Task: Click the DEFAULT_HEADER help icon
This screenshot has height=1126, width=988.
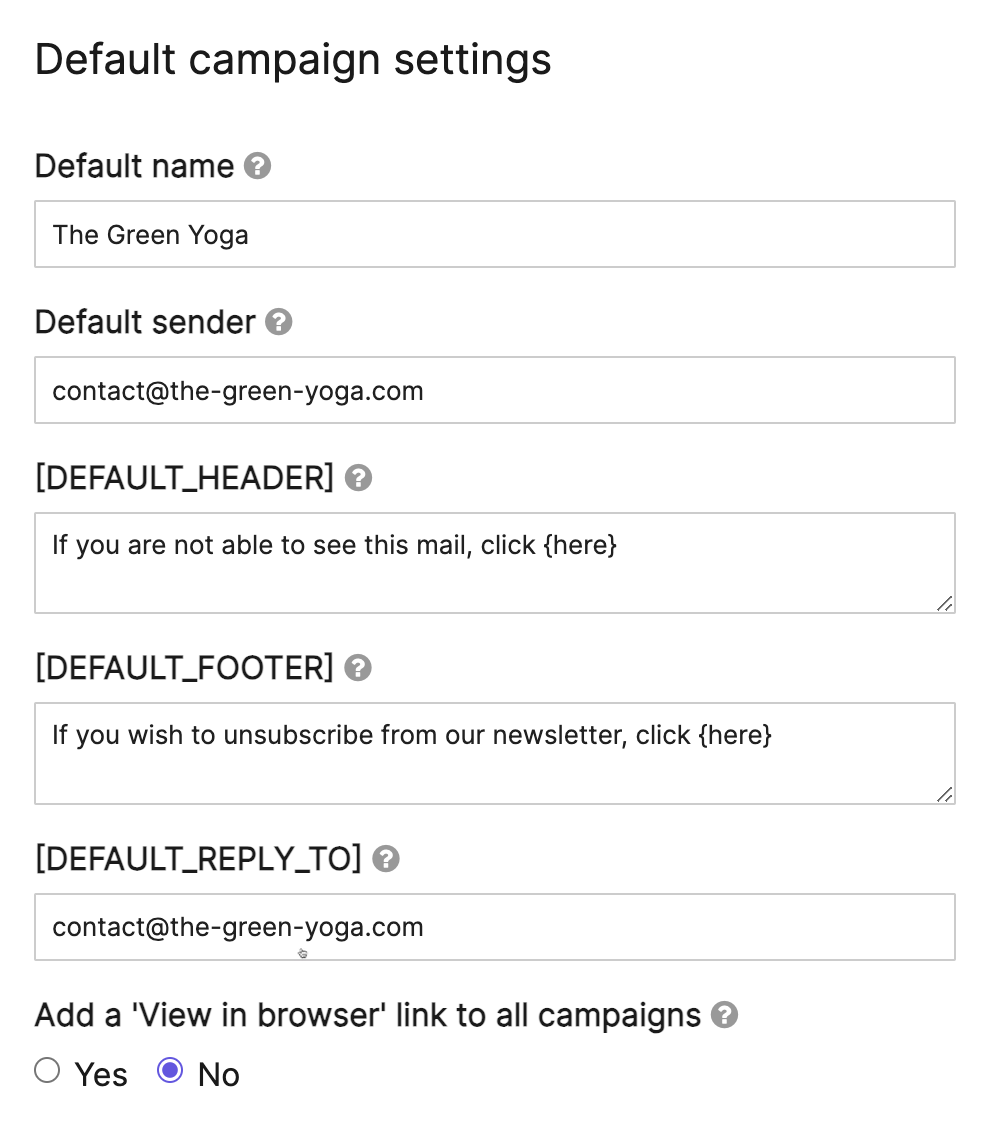Action: [357, 479]
